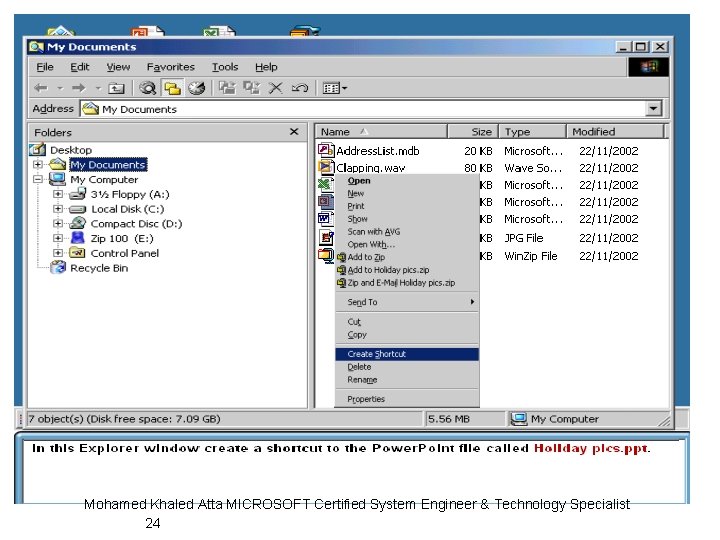Open the Favorites menu
The height and width of the screenshot is (540, 720).
click(x=171, y=67)
